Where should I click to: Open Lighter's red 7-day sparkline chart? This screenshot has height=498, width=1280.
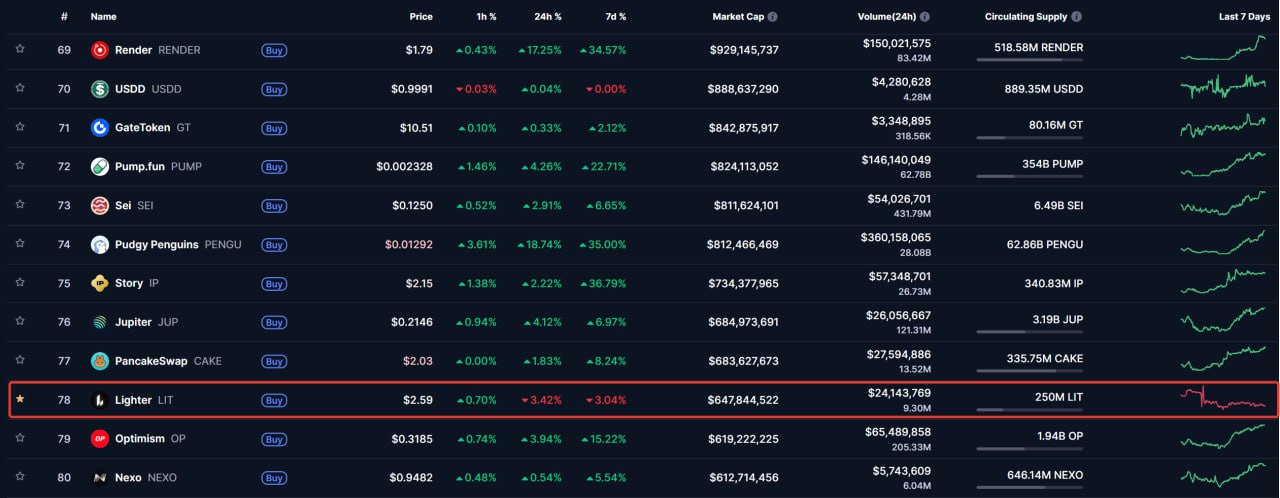[1222, 399]
